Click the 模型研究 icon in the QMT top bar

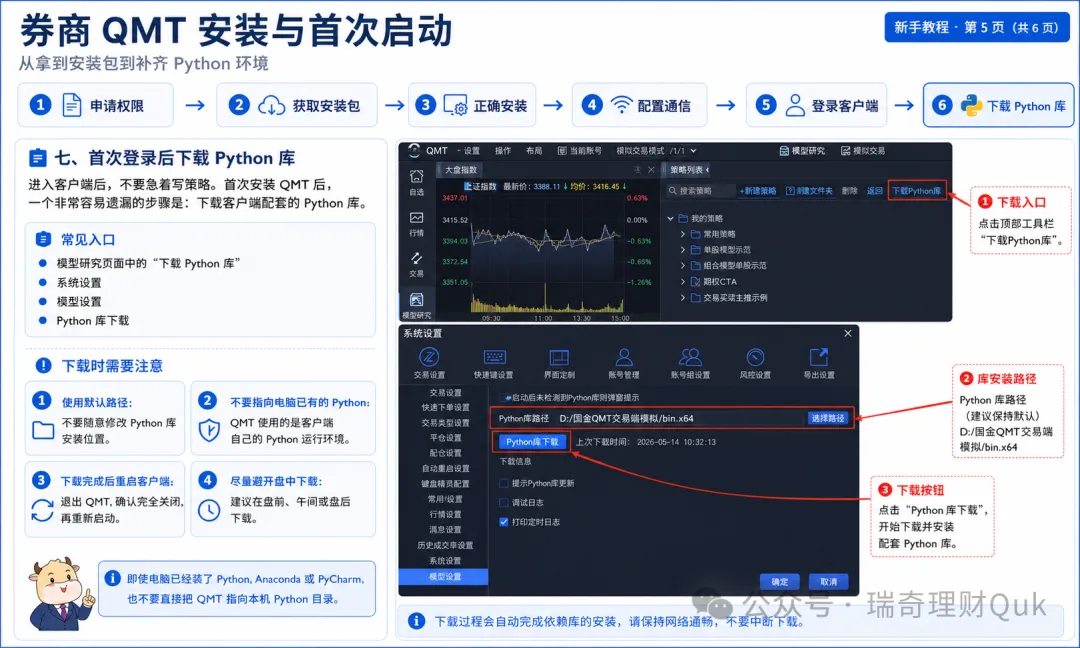pos(784,151)
